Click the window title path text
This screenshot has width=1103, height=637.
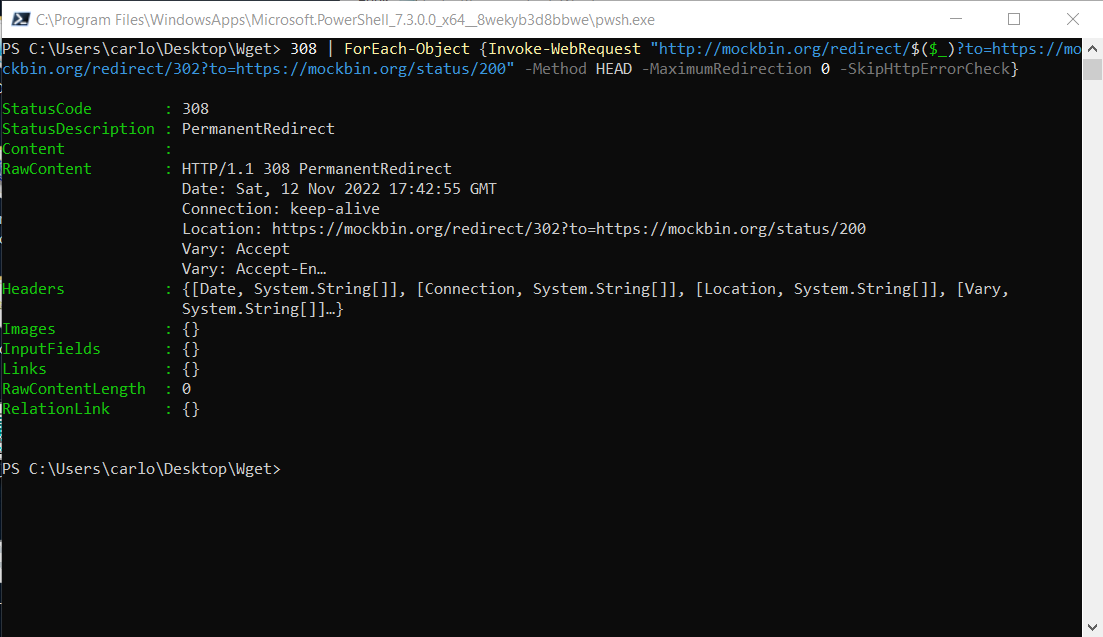(345, 20)
